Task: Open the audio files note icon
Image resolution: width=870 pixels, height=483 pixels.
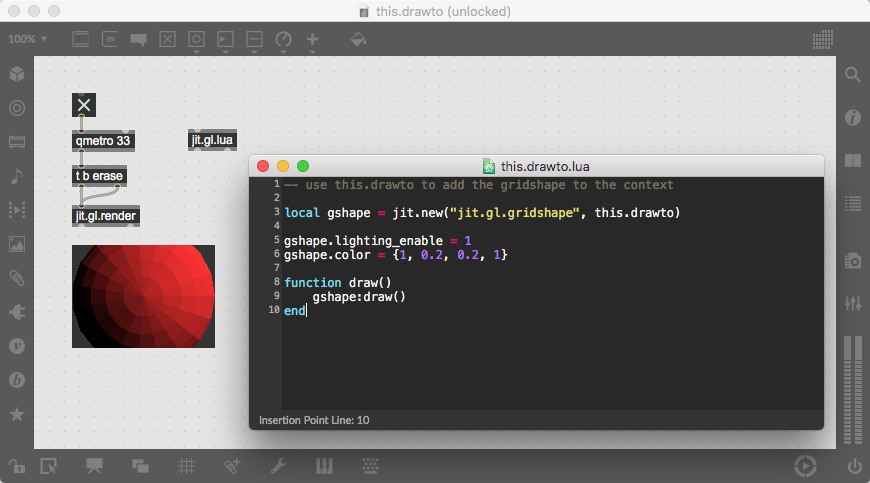Action: [x=17, y=176]
